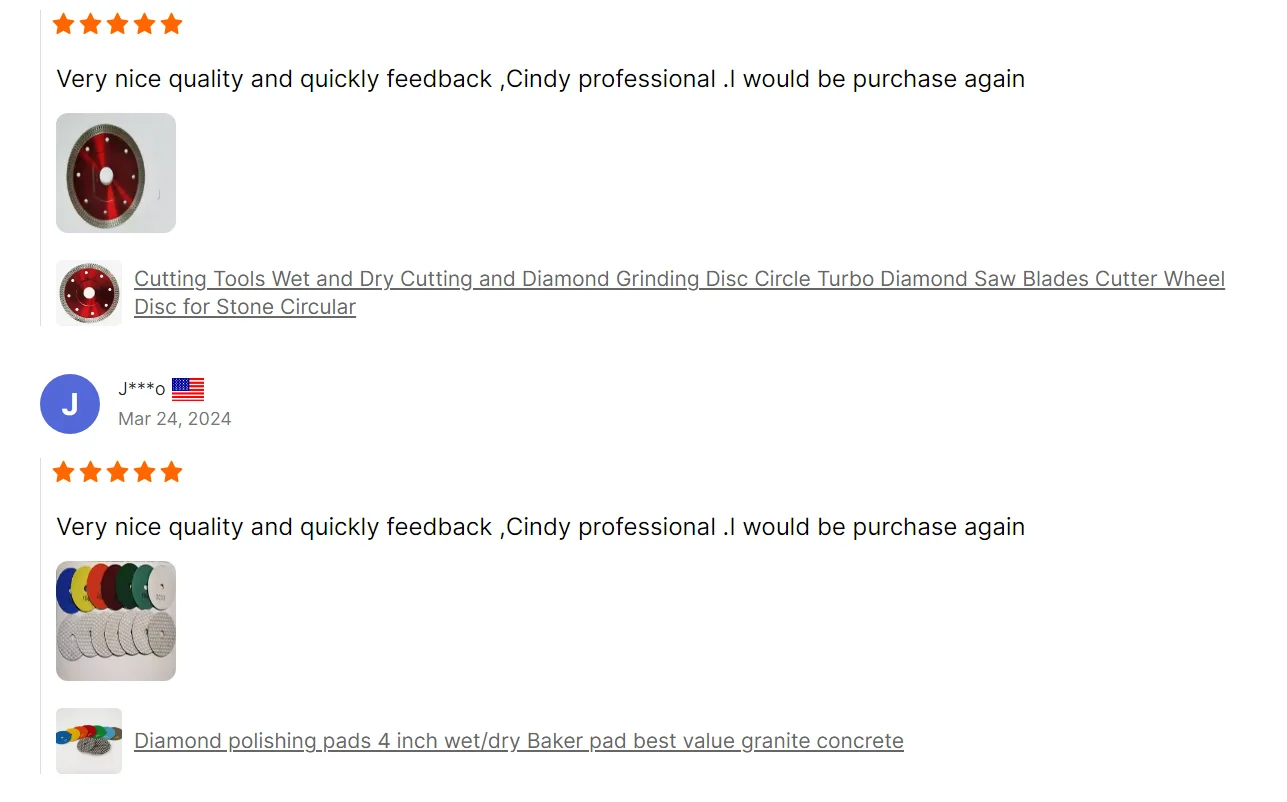Click fifth star of the top review rating
The image size is (1287, 802).
coord(172,24)
